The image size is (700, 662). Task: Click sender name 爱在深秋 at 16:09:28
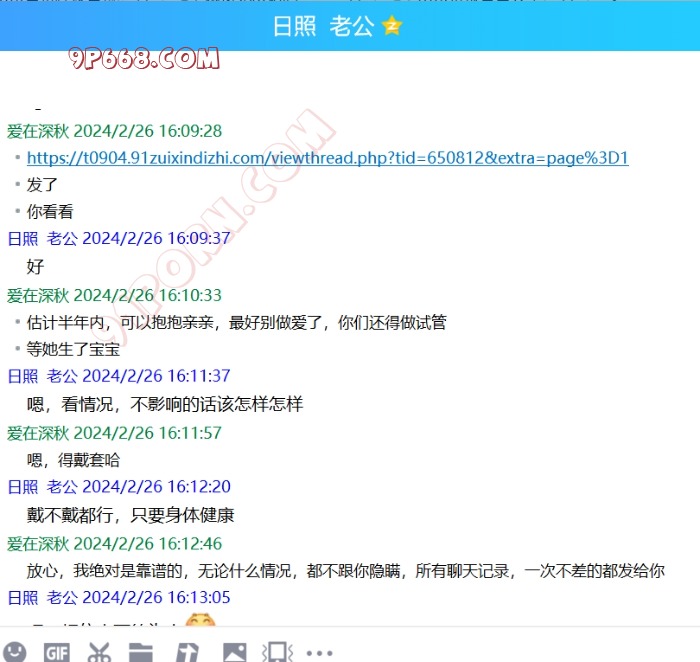pos(38,131)
